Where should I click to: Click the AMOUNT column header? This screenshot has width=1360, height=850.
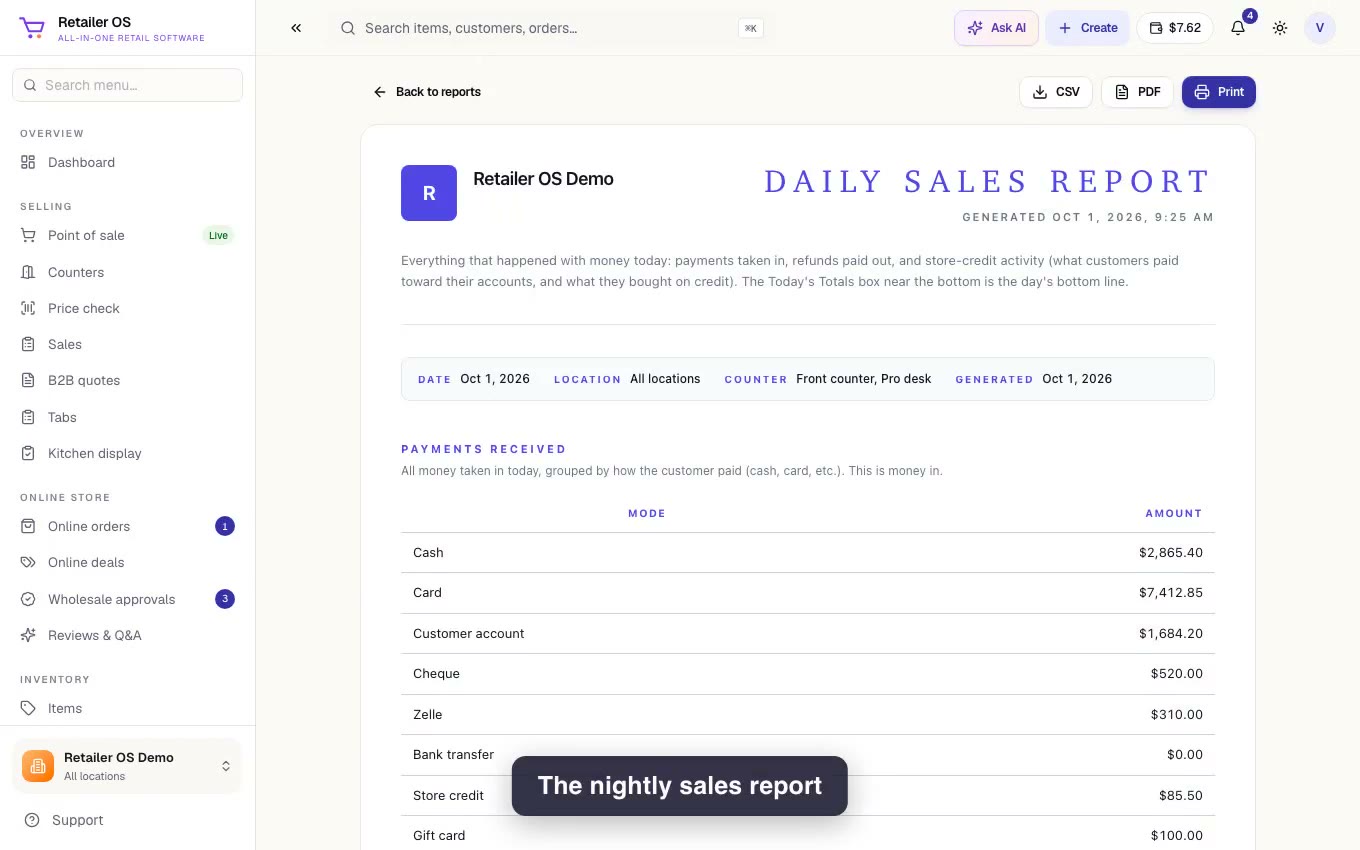coord(1173,513)
